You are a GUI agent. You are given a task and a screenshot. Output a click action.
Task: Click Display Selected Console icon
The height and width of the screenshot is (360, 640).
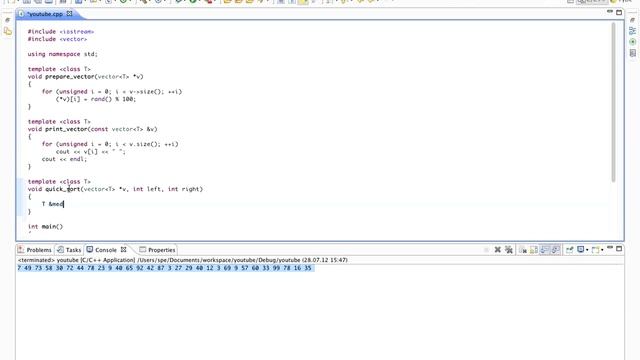pyautogui.click(x=580, y=249)
